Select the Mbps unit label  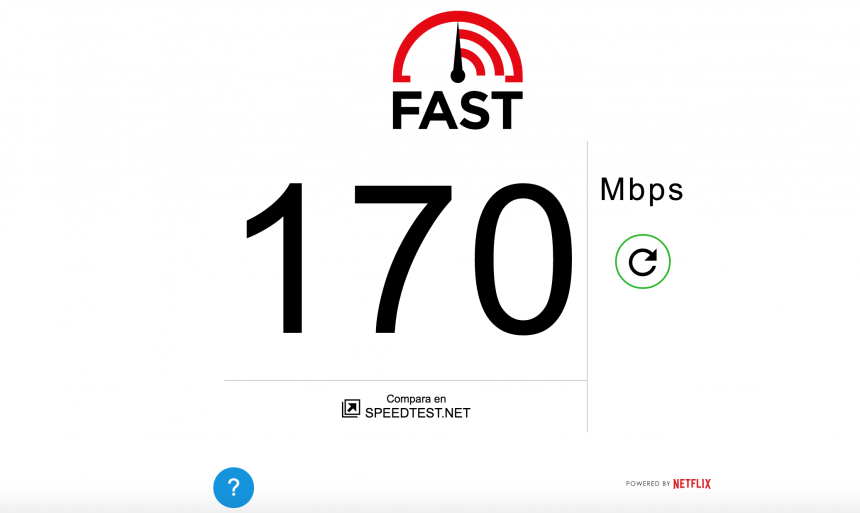[x=642, y=190]
